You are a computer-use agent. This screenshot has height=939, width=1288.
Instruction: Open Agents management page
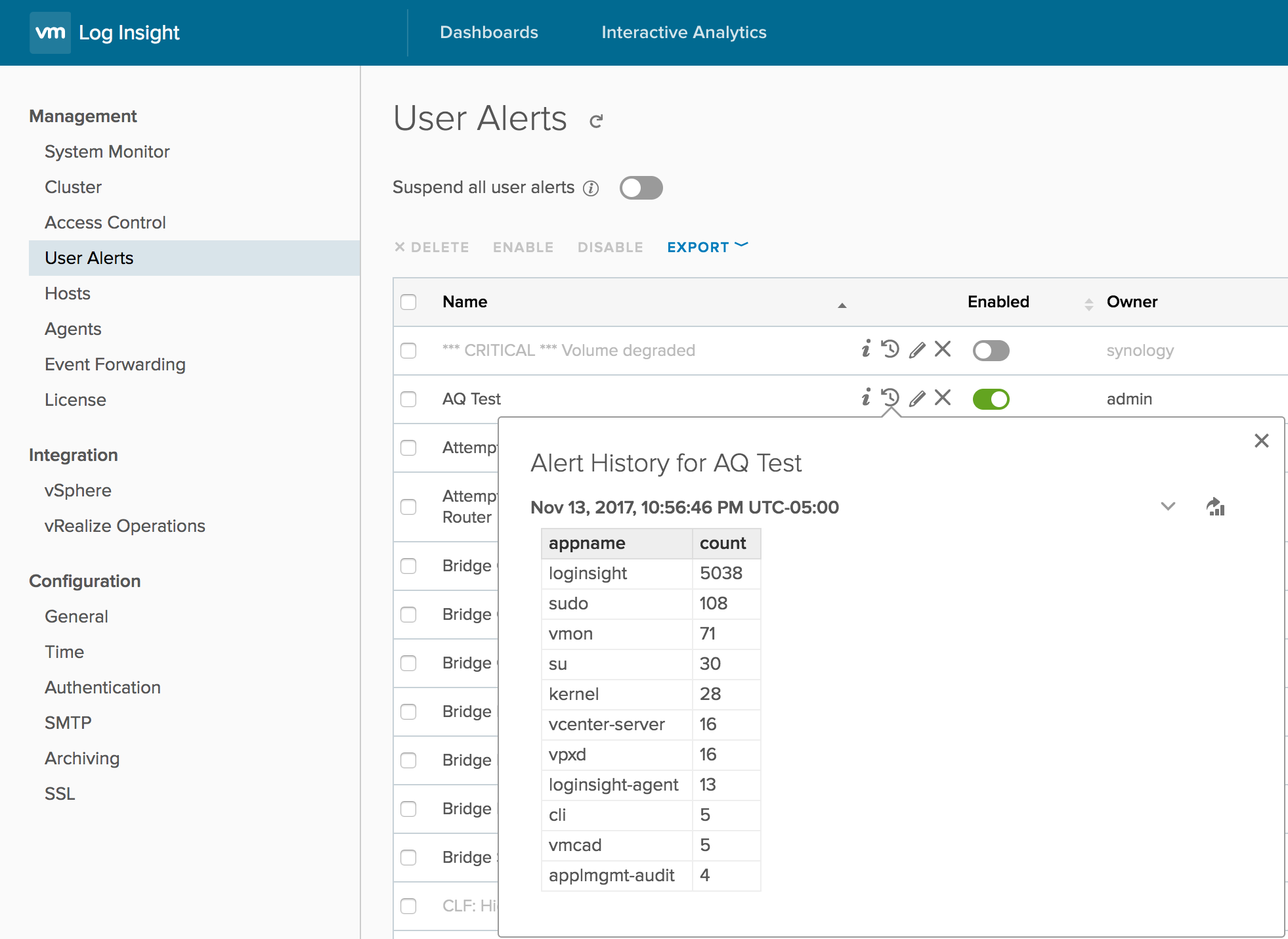(x=73, y=329)
